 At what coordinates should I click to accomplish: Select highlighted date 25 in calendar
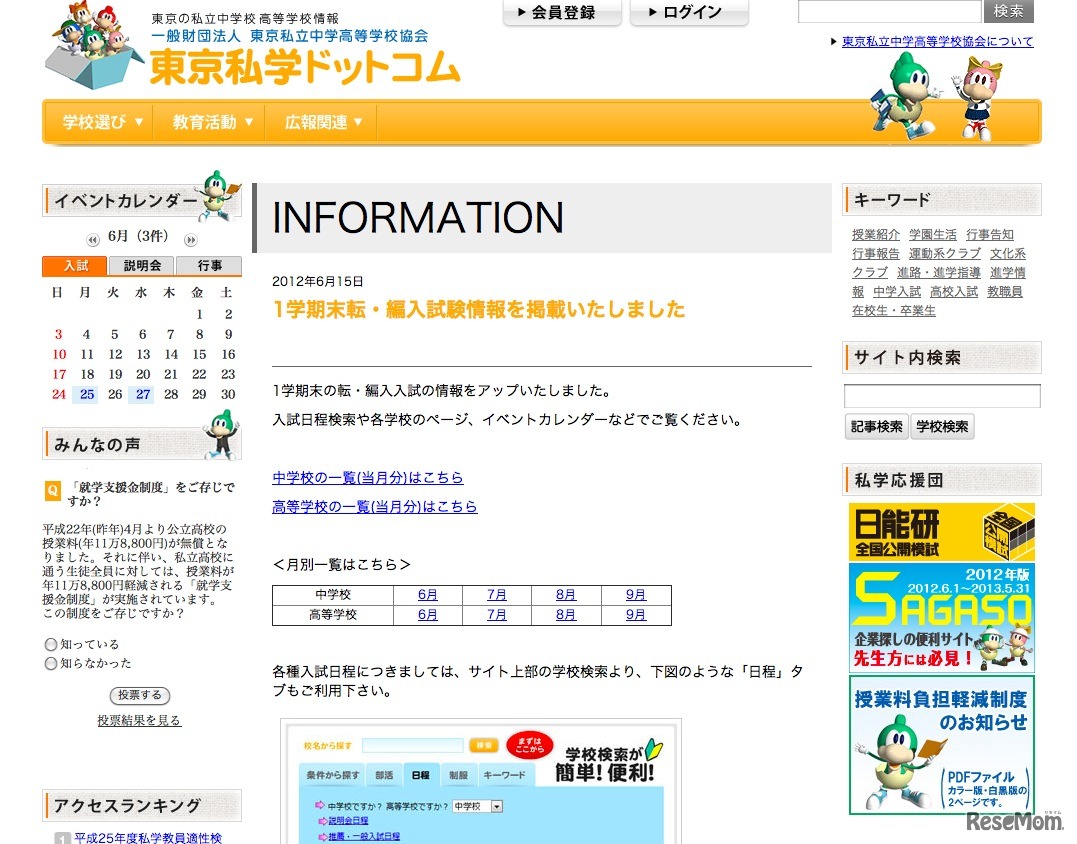click(87, 394)
